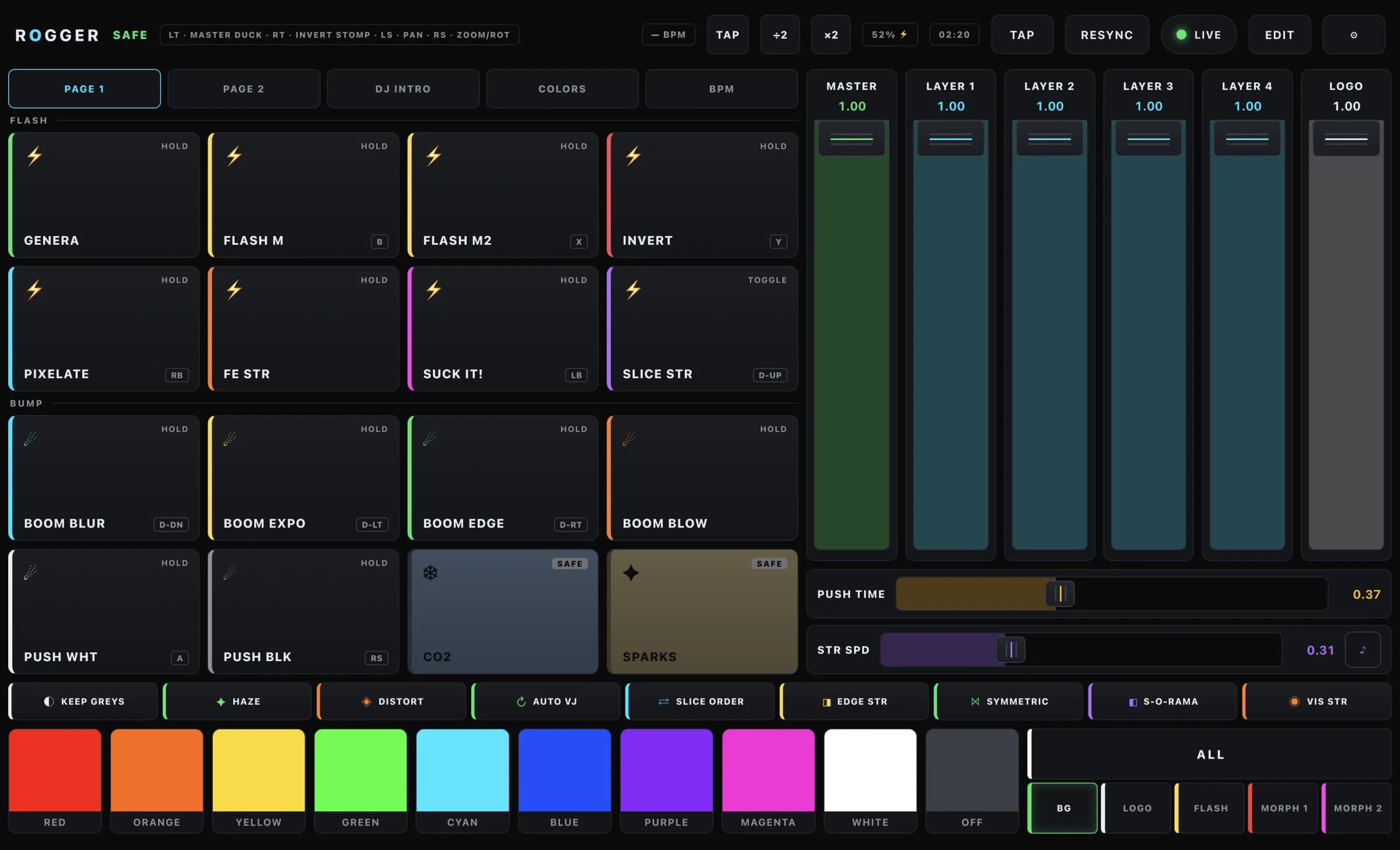
Task: Click the lightning icon on INVERT pad
Action: click(x=633, y=156)
